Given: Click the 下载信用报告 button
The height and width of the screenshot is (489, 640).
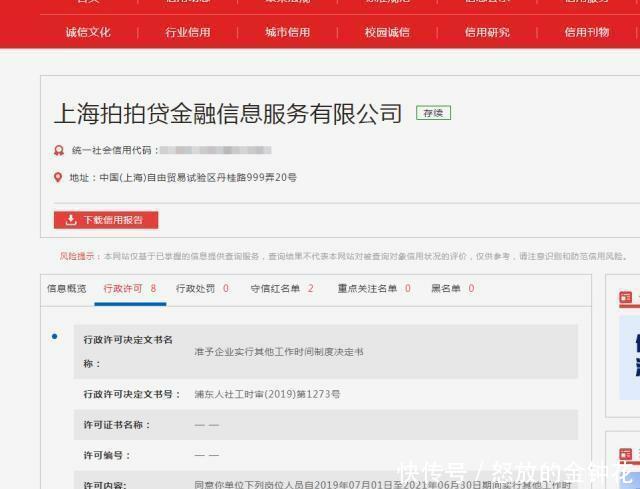Looking at the screenshot, I should (x=106, y=220).
